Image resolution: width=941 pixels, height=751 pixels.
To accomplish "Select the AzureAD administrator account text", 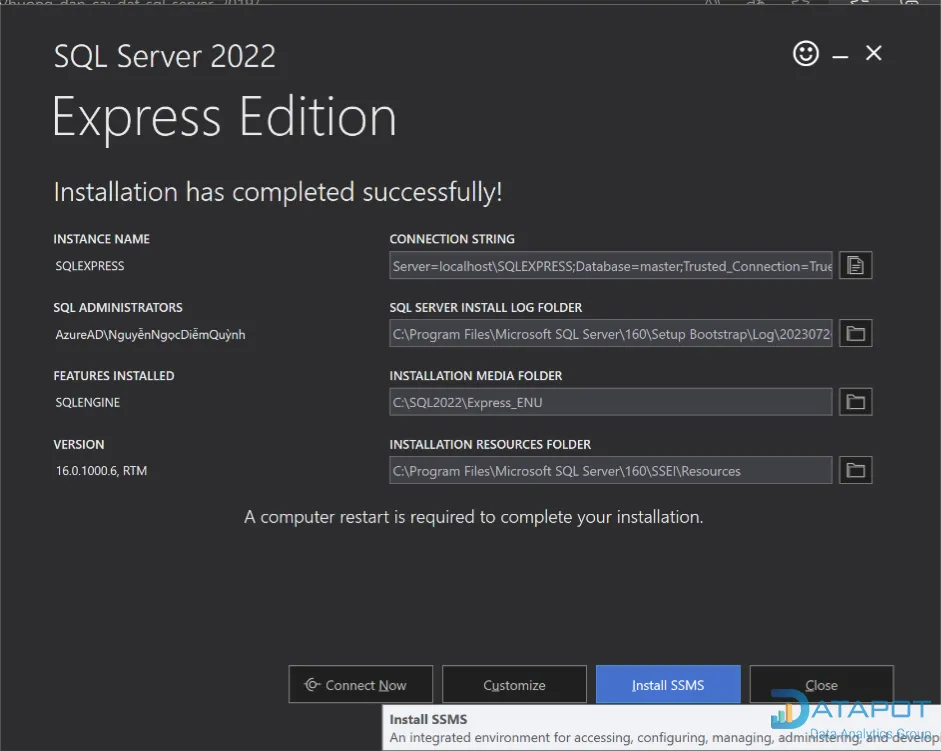I will coord(150,335).
